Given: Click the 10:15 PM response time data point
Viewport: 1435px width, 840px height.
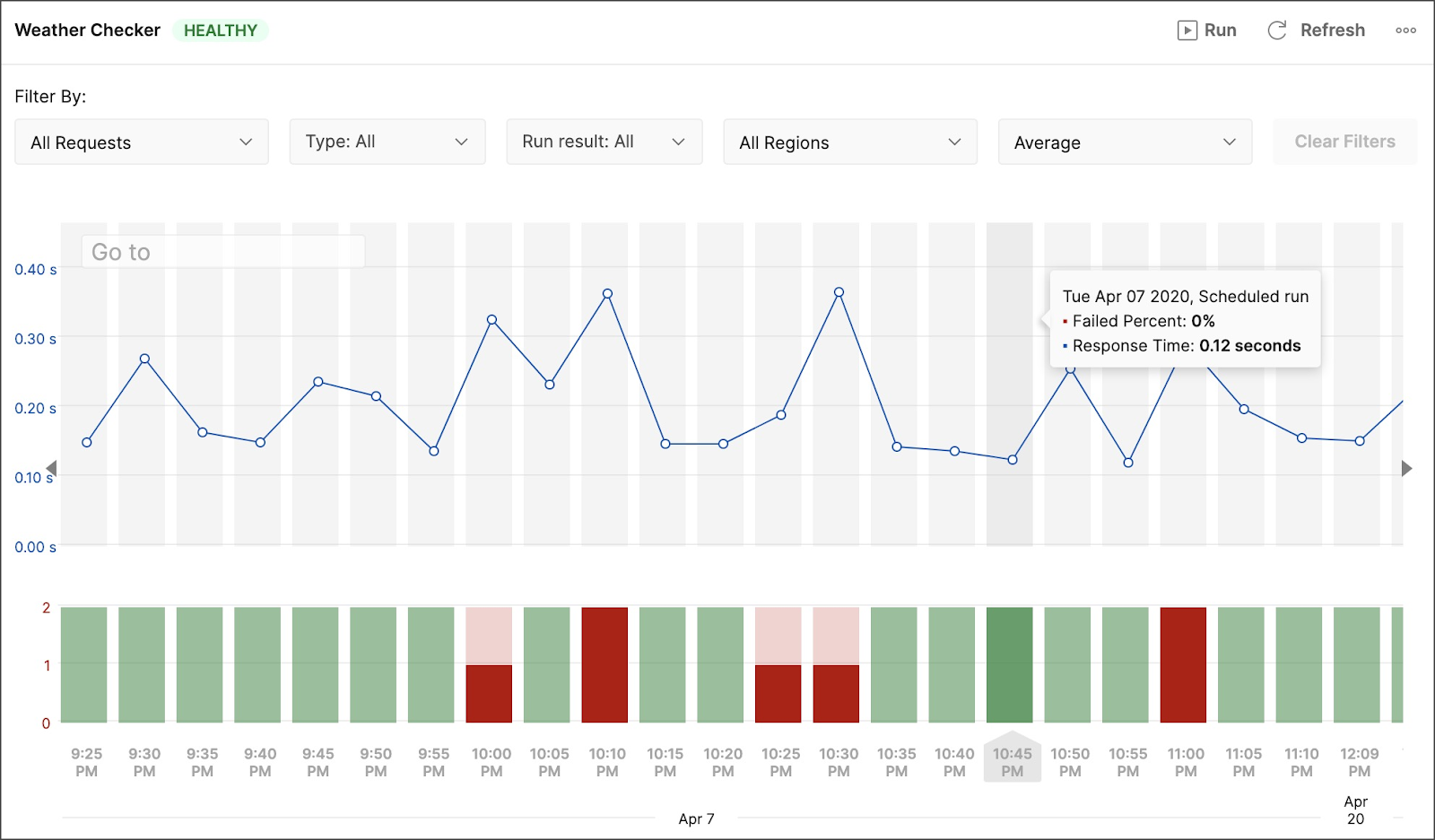Looking at the screenshot, I should click(665, 444).
